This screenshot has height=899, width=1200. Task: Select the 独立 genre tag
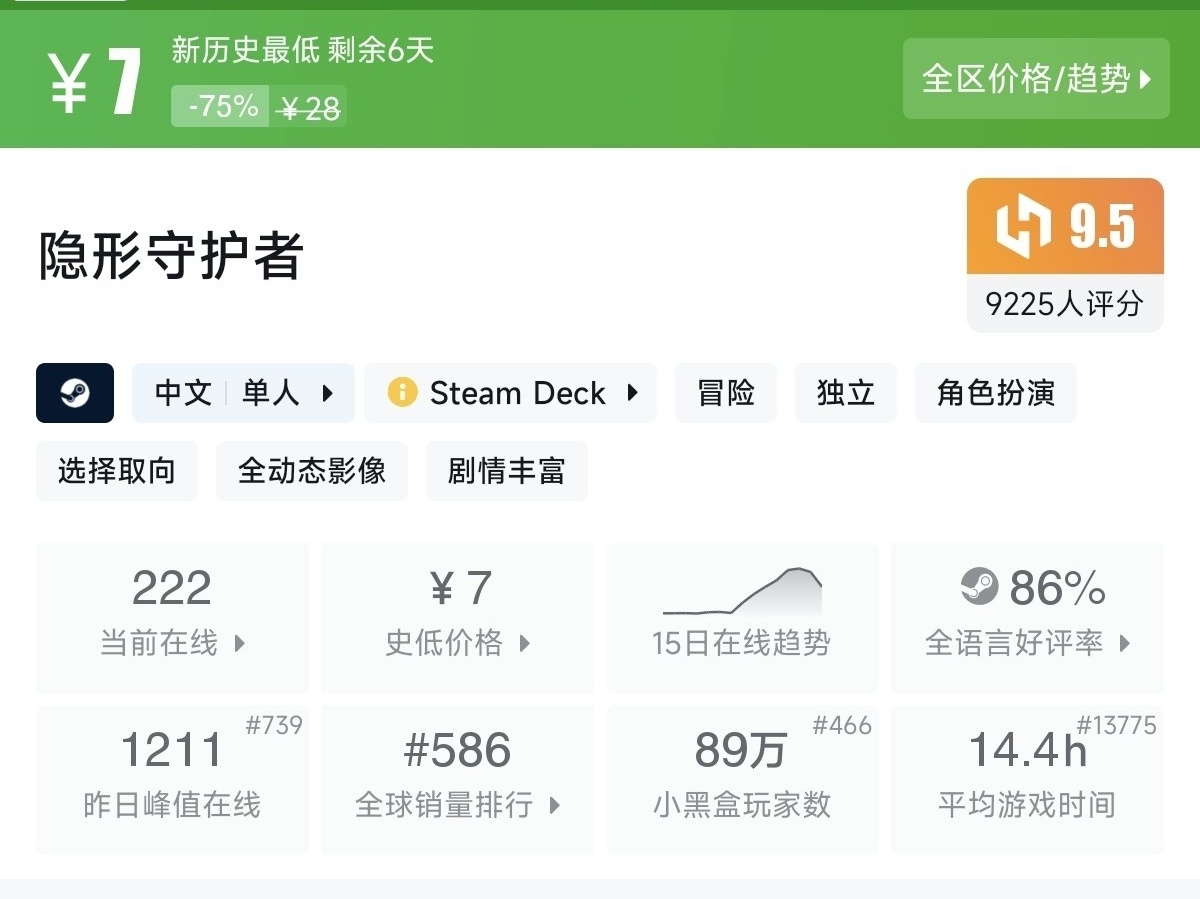pos(846,393)
